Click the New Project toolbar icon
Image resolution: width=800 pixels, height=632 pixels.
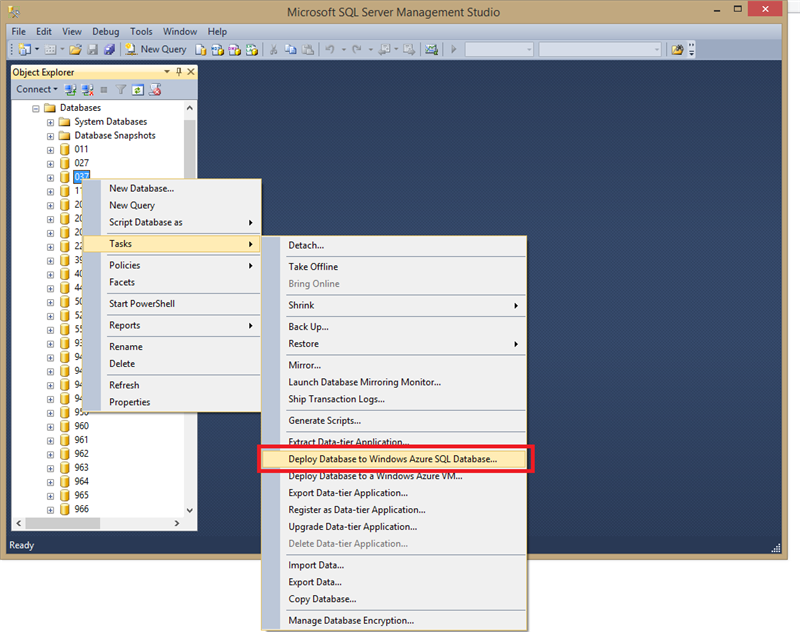[24, 49]
